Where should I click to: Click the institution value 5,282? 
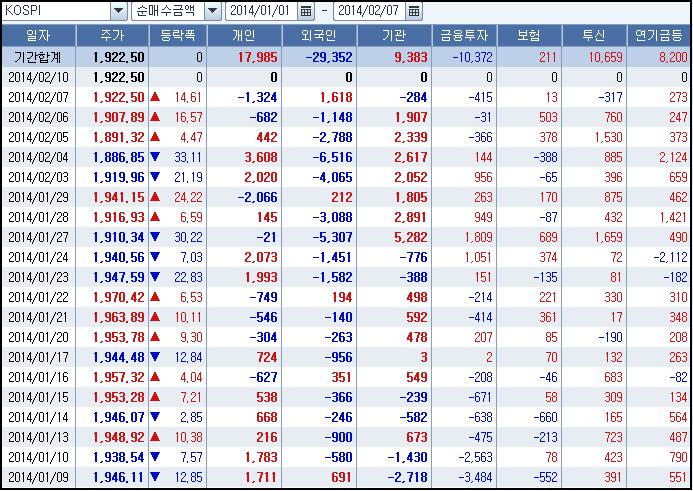(x=411, y=238)
